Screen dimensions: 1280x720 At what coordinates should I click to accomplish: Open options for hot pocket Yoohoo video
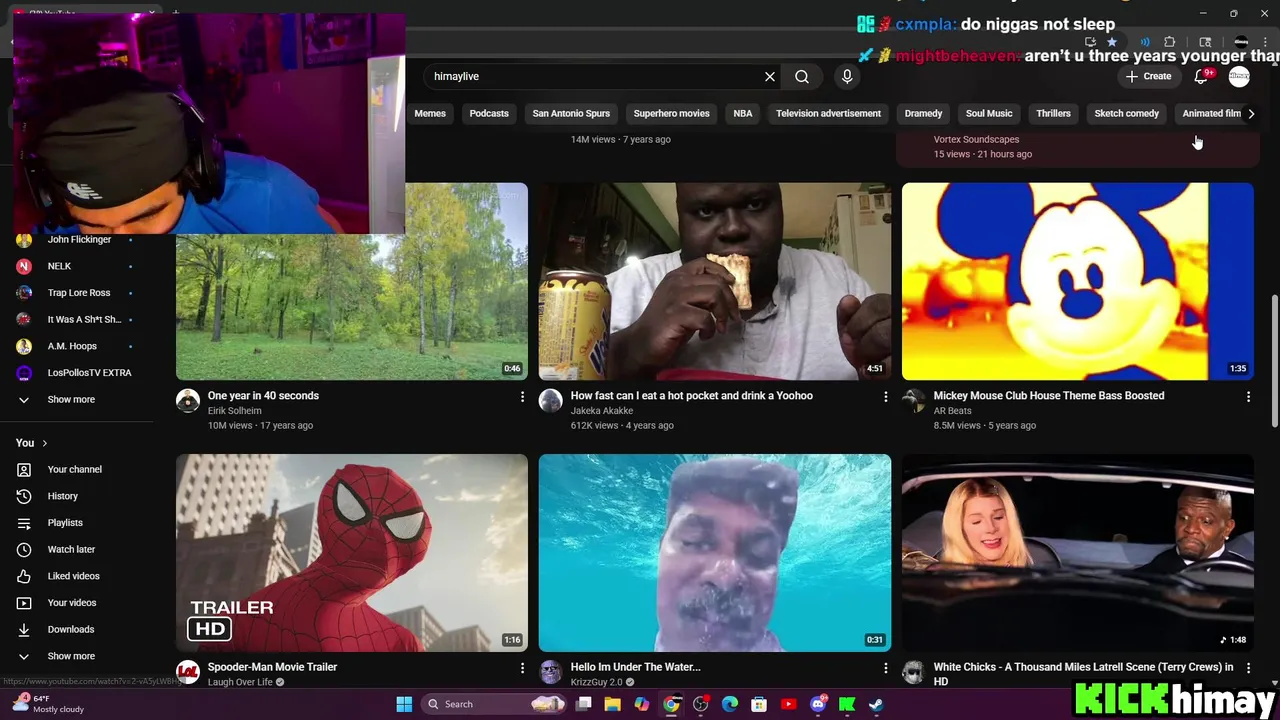[x=885, y=397]
